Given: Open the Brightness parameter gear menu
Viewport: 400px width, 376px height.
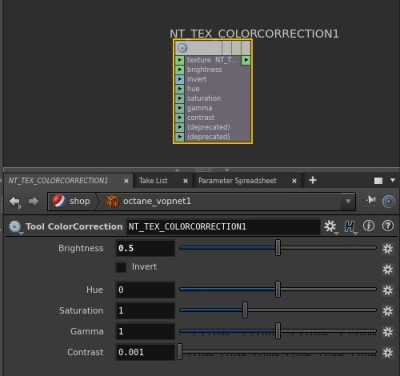Looking at the screenshot, I should click(388, 249).
